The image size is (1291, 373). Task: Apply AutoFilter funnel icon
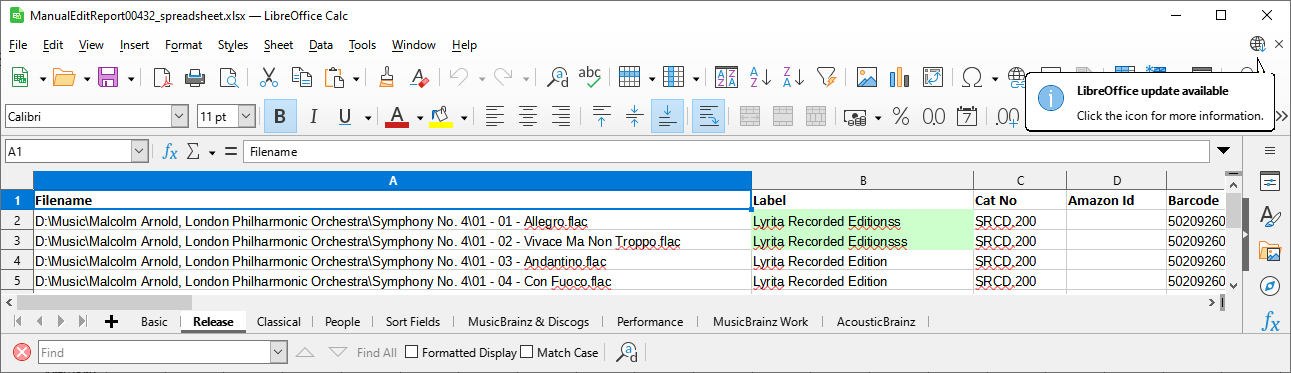click(x=826, y=77)
